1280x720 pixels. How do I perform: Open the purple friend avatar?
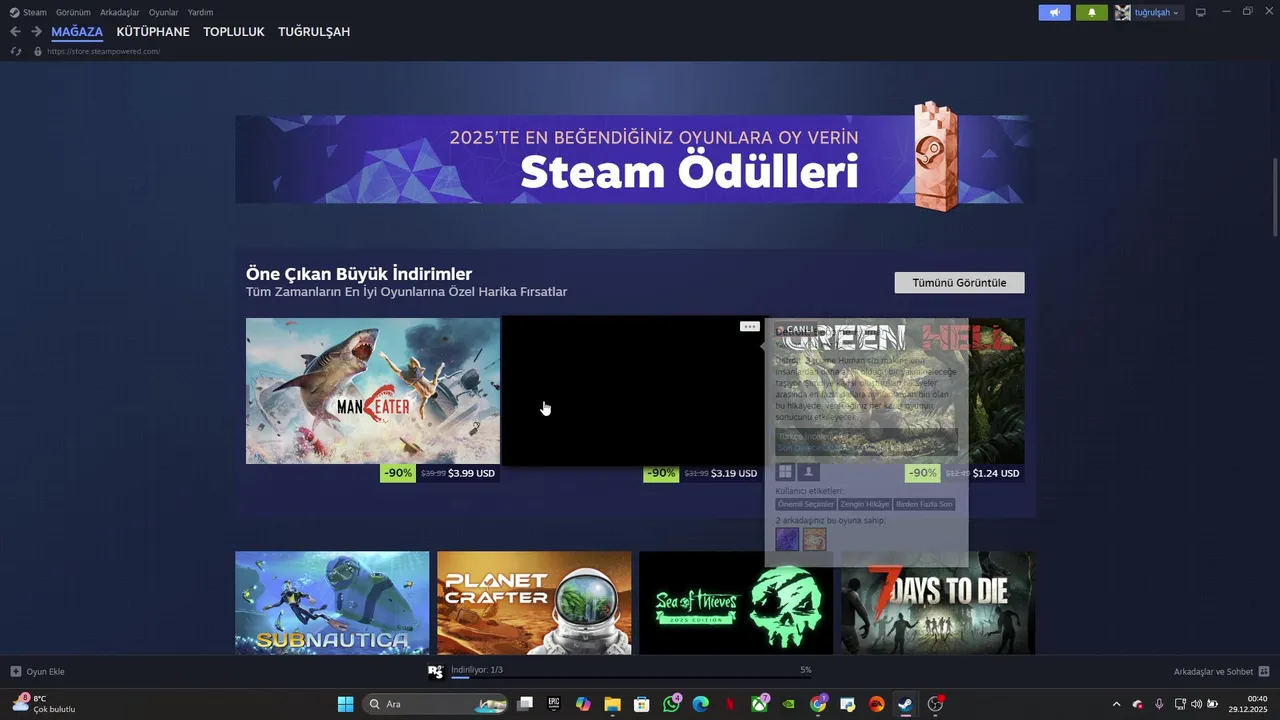[787, 540]
